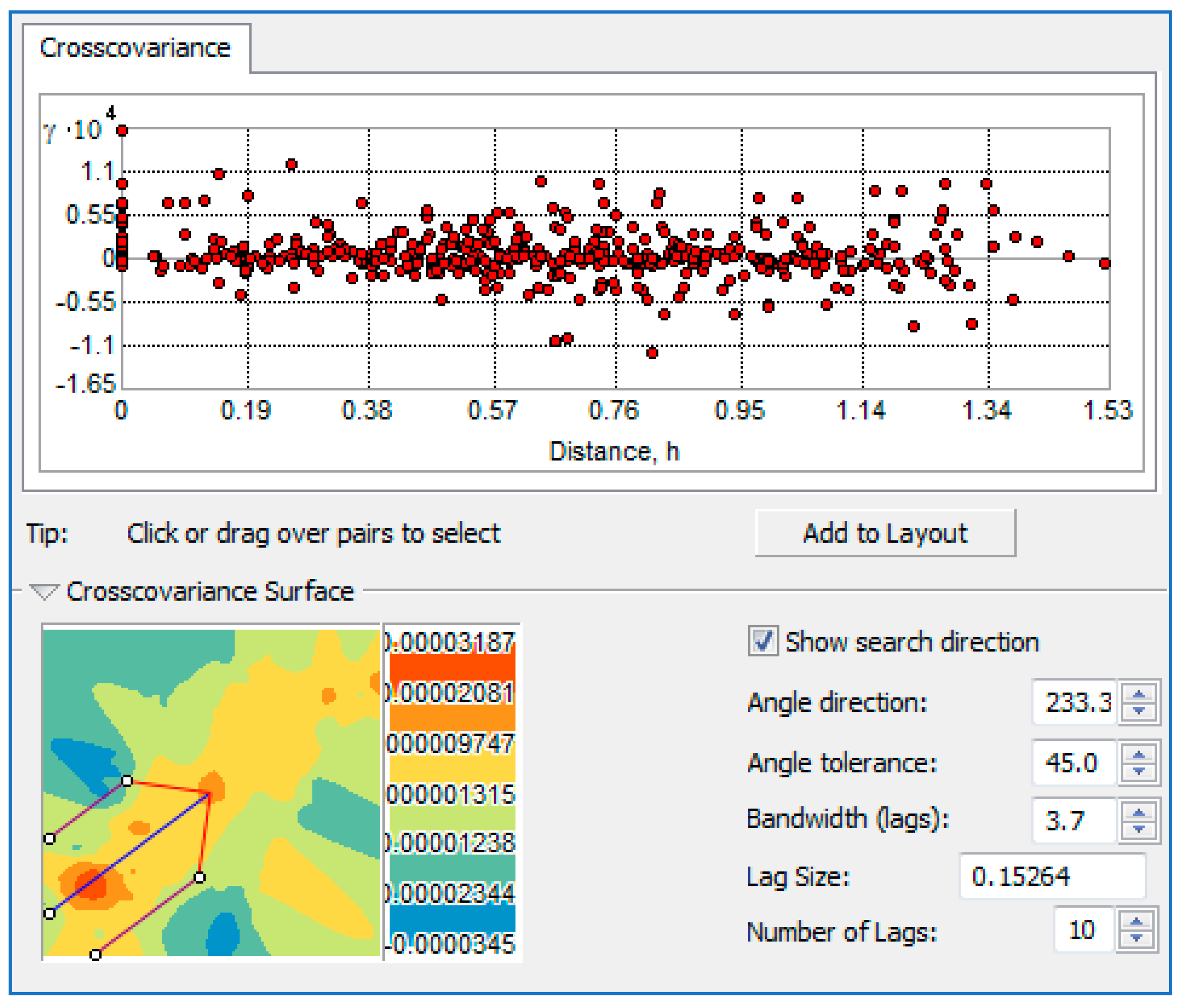Viewport: 1184px width, 1008px height.
Task: Click the Lag Size input field
Action: tap(1052, 875)
